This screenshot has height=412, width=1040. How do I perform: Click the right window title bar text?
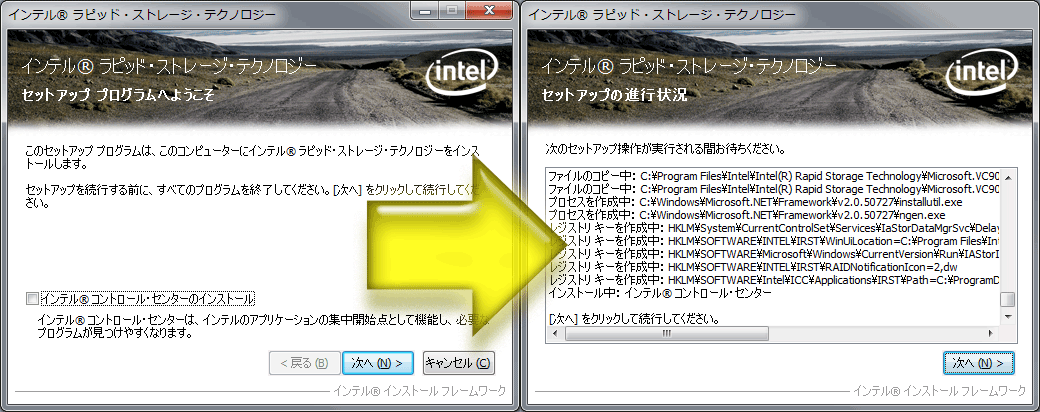tap(661, 13)
